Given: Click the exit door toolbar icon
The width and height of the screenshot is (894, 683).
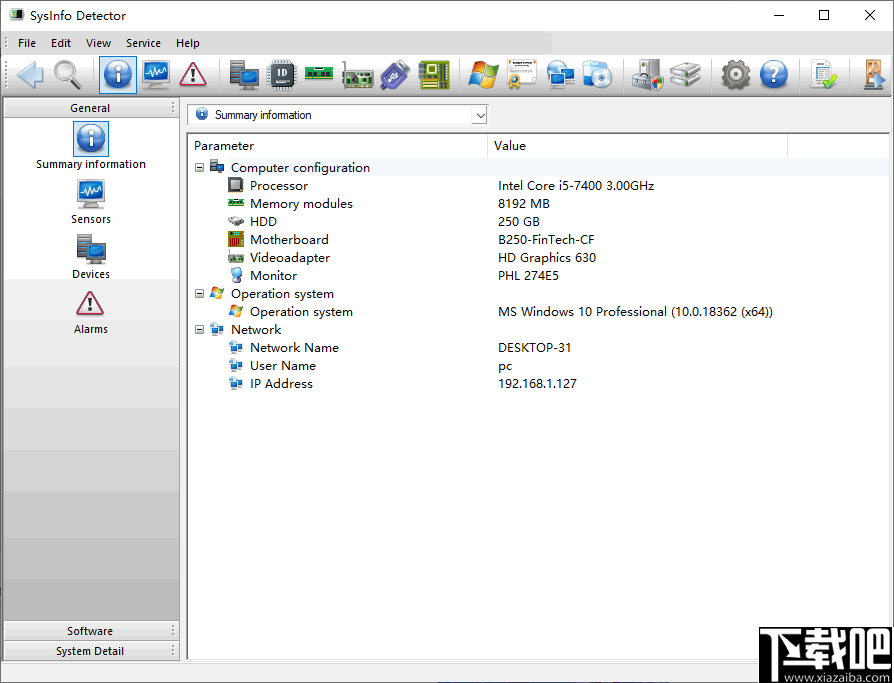Looking at the screenshot, I should point(874,75).
